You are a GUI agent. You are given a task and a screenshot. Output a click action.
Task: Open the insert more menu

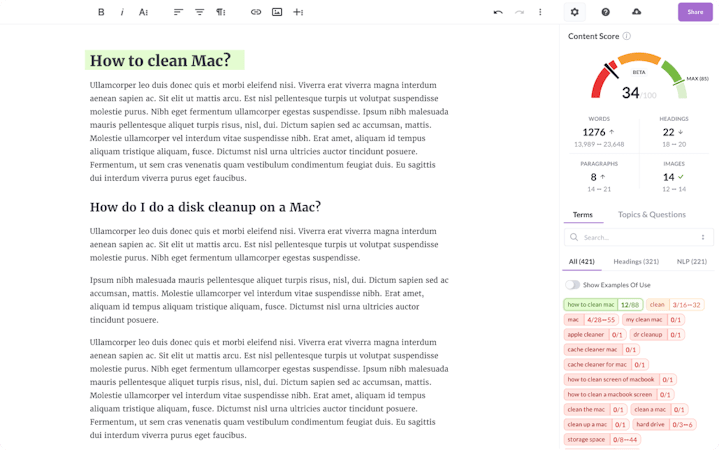tap(299, 12)
